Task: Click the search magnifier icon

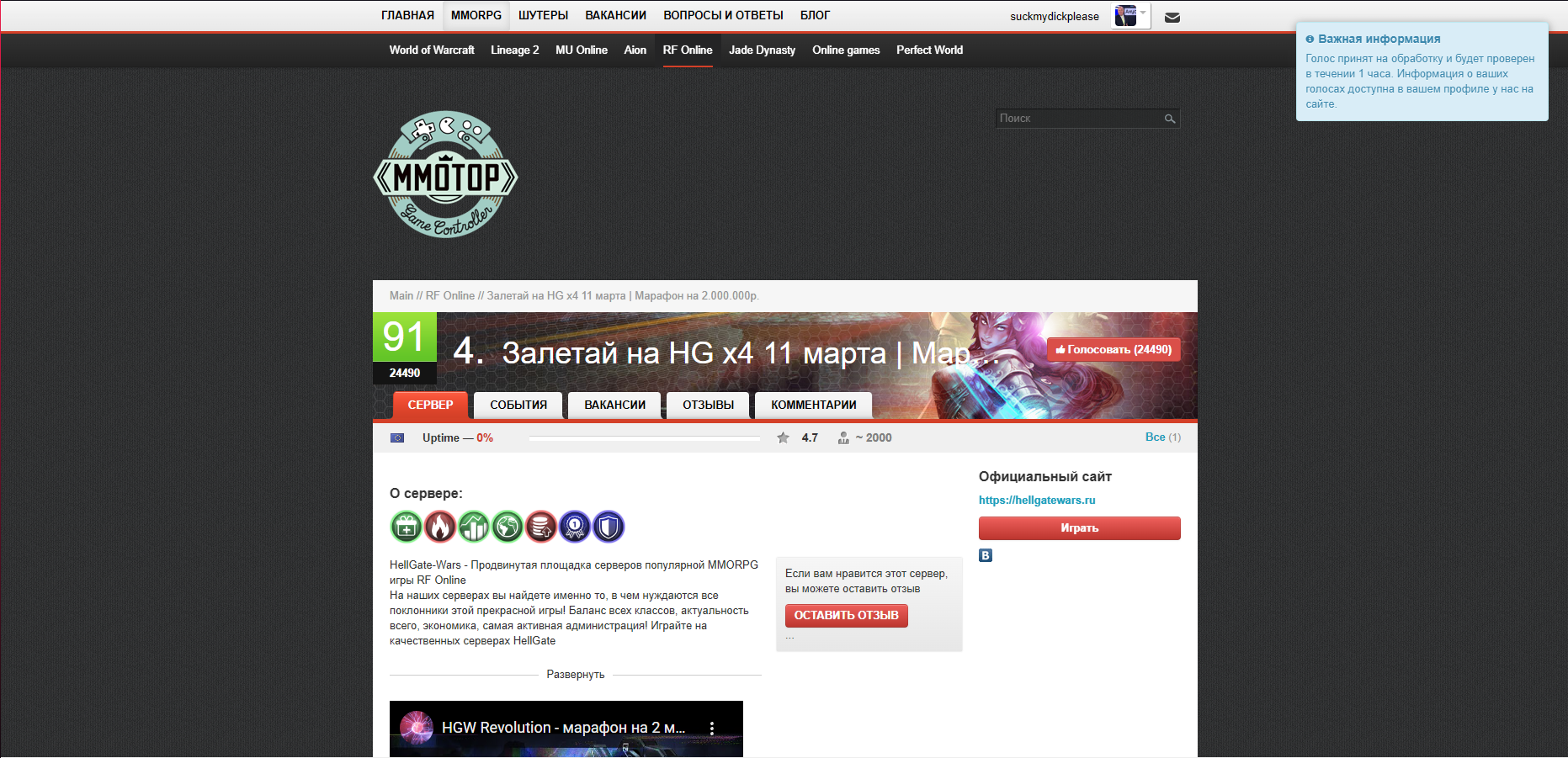Action: 1170,119
